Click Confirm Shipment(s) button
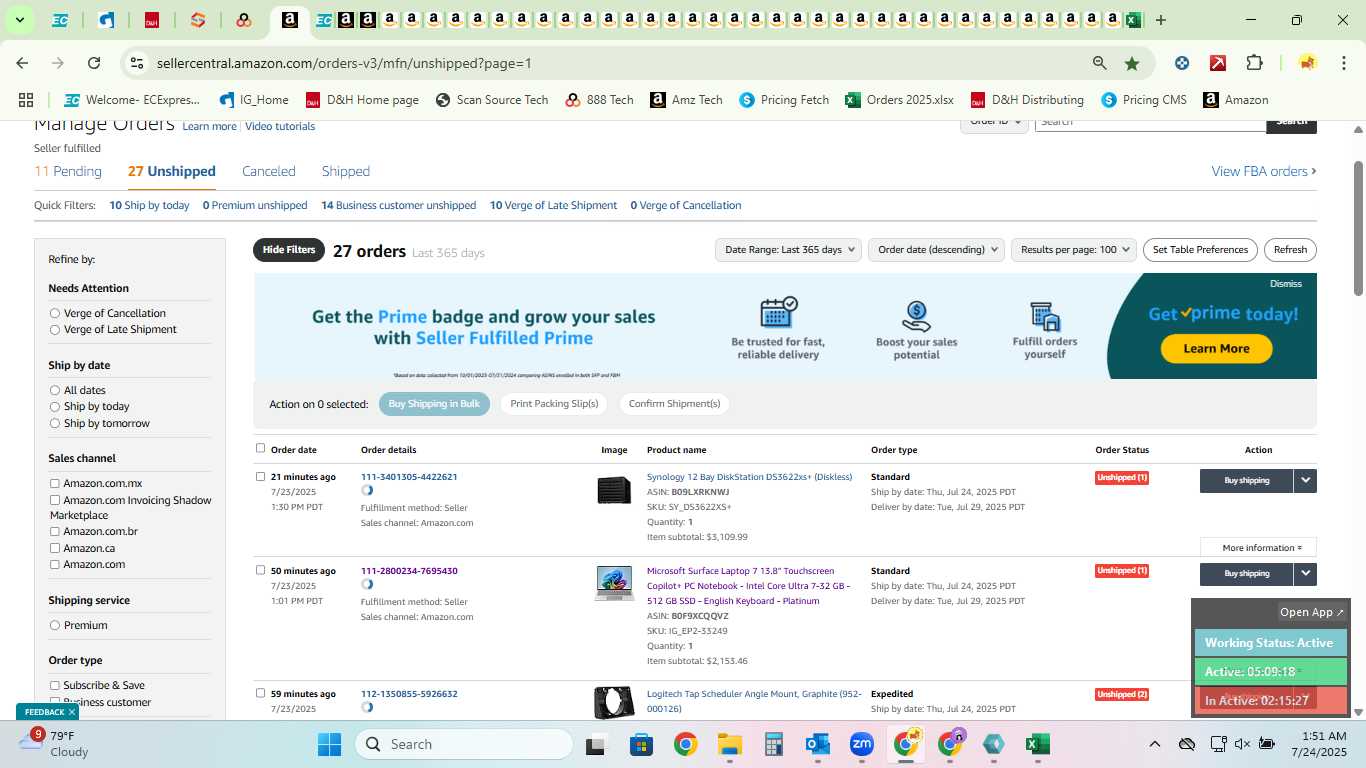The width and height of the screenshot is (1366, 768). pos(674,404)
